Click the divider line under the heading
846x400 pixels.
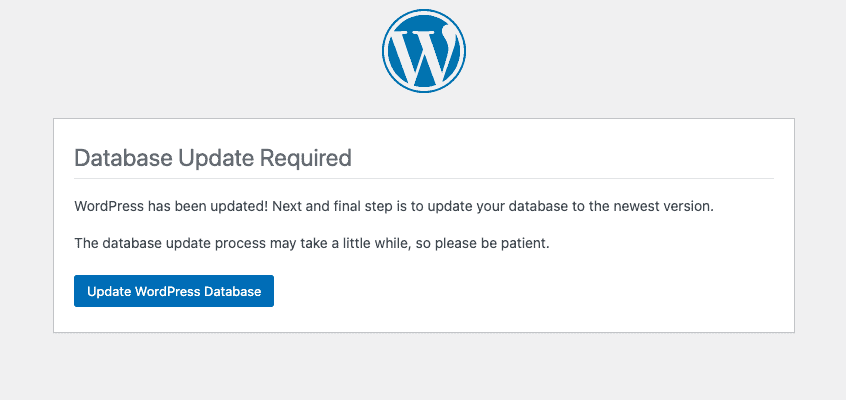[423, 178]
